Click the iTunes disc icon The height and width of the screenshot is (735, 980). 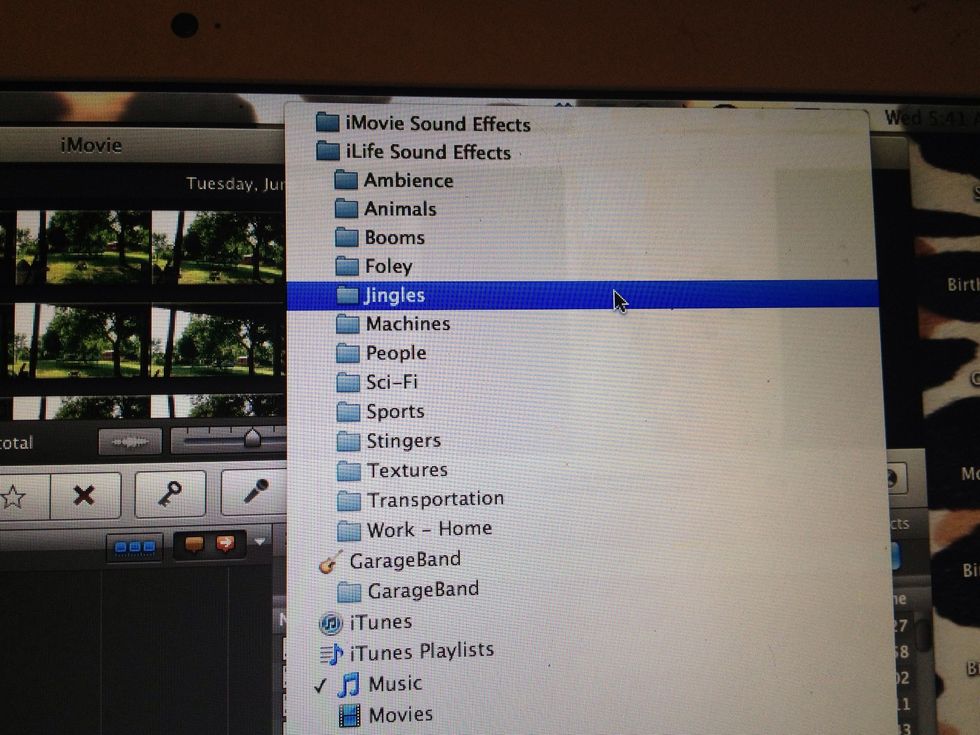coord(331,623)
